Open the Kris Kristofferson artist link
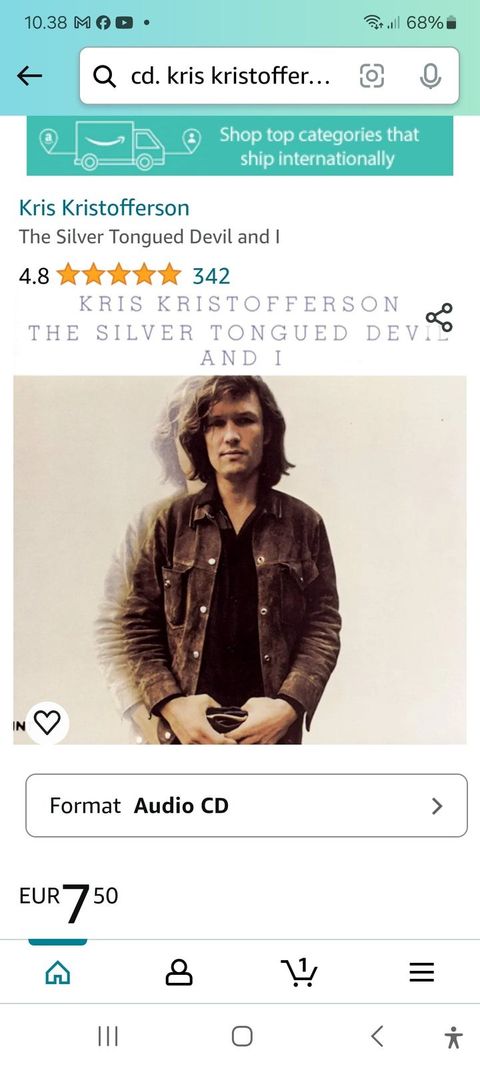Screen dimensions: 480x1067 coord(104,208)
